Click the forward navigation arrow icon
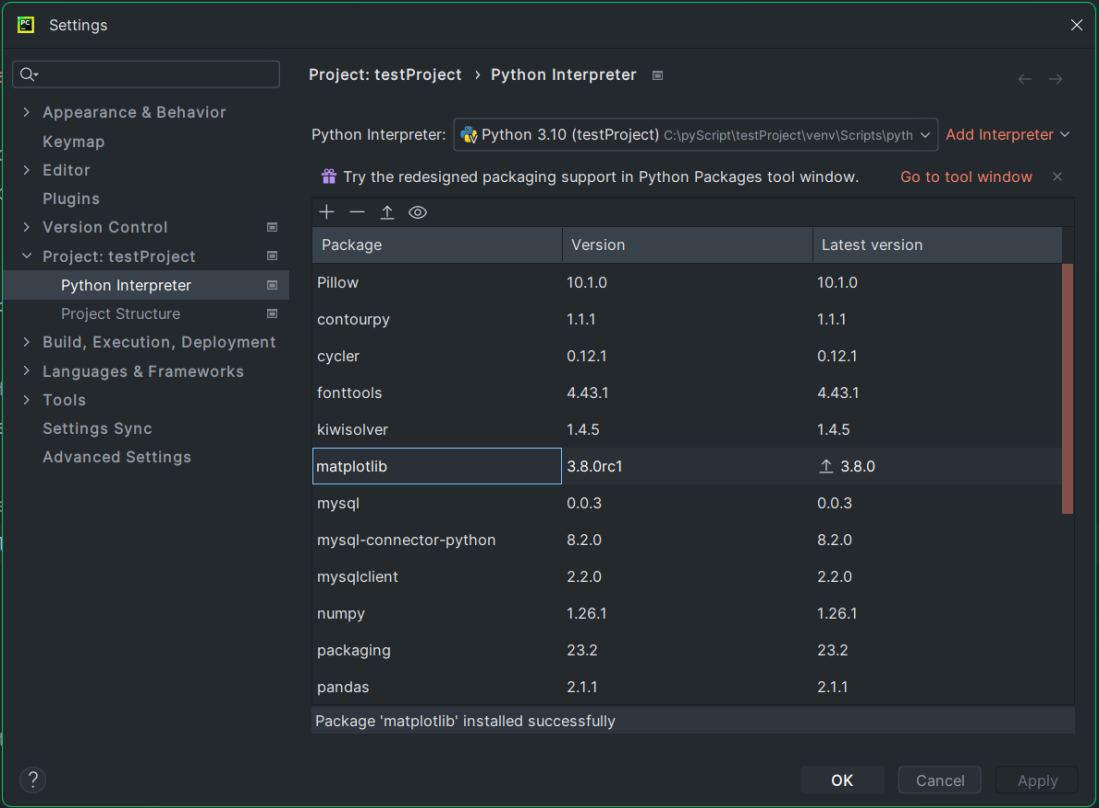 coord(1056,79)
